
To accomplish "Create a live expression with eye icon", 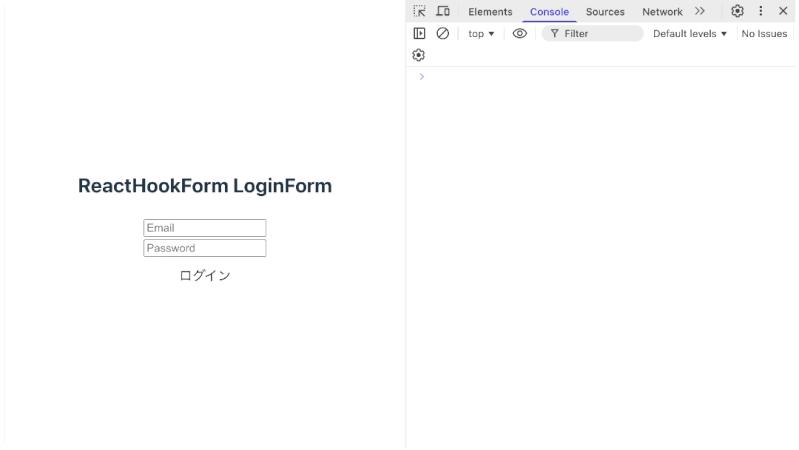I will click(x=520, y=33).
